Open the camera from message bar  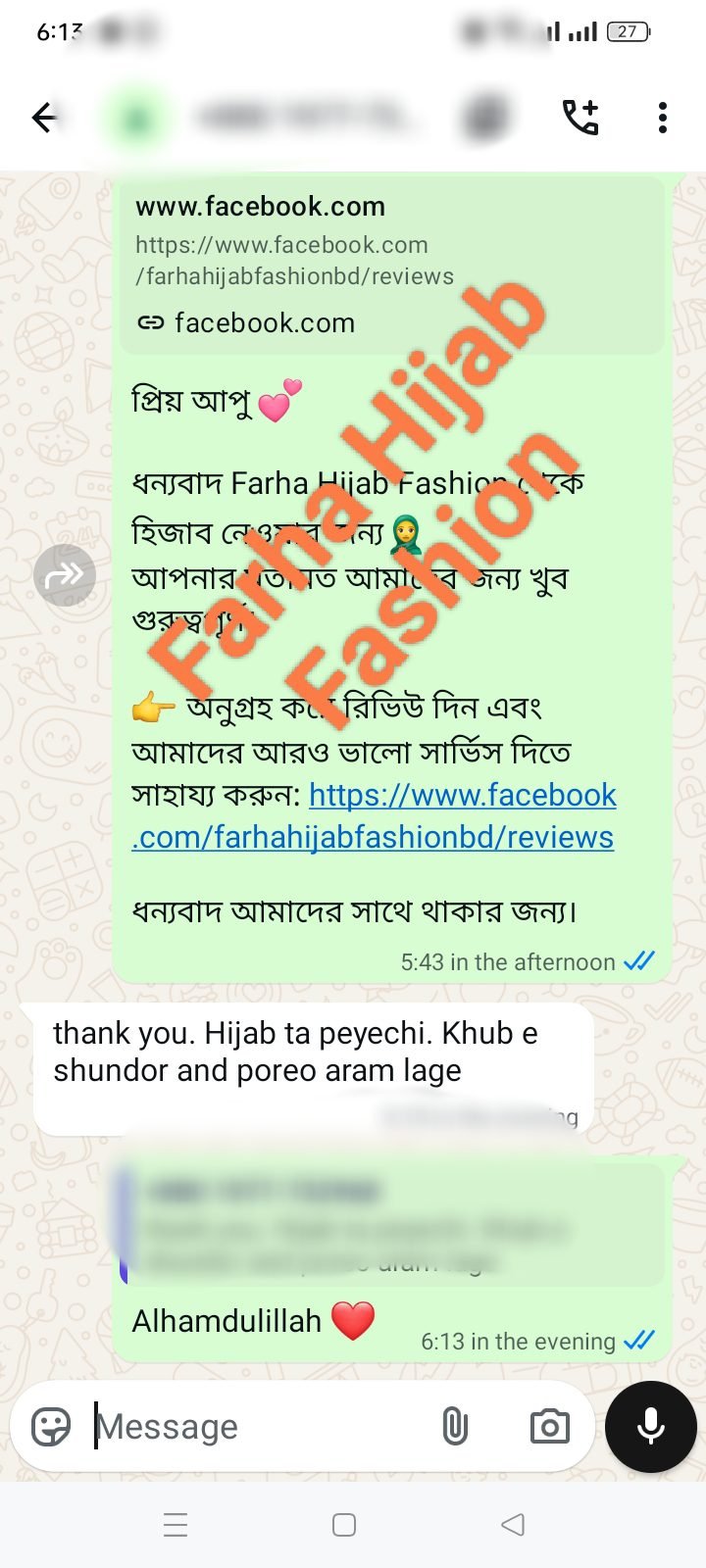tap(550, 1427)
